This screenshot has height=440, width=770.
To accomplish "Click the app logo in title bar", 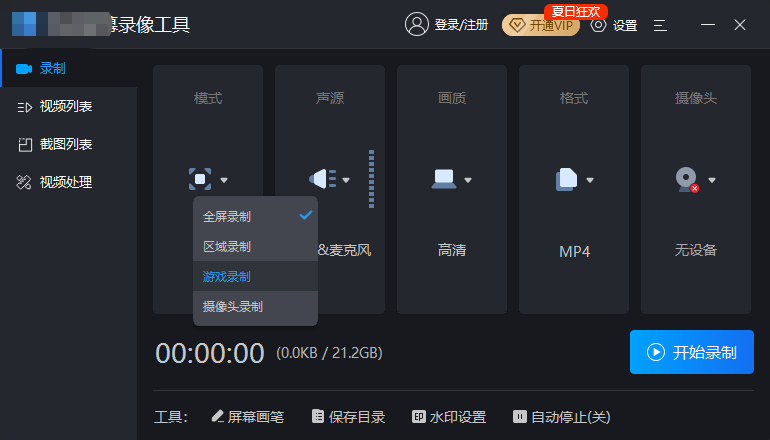I will click(24, 24).
